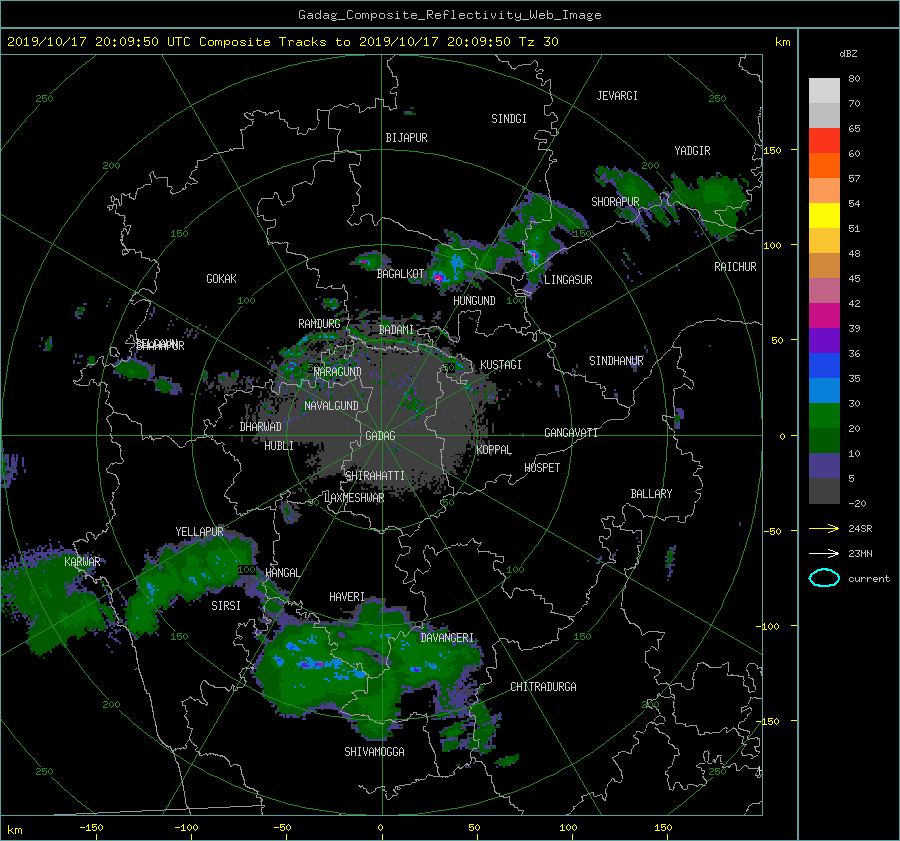The image size is (900, 841).
Task: Click the KUSTAGI city label
Action: [x=501, y=365]
